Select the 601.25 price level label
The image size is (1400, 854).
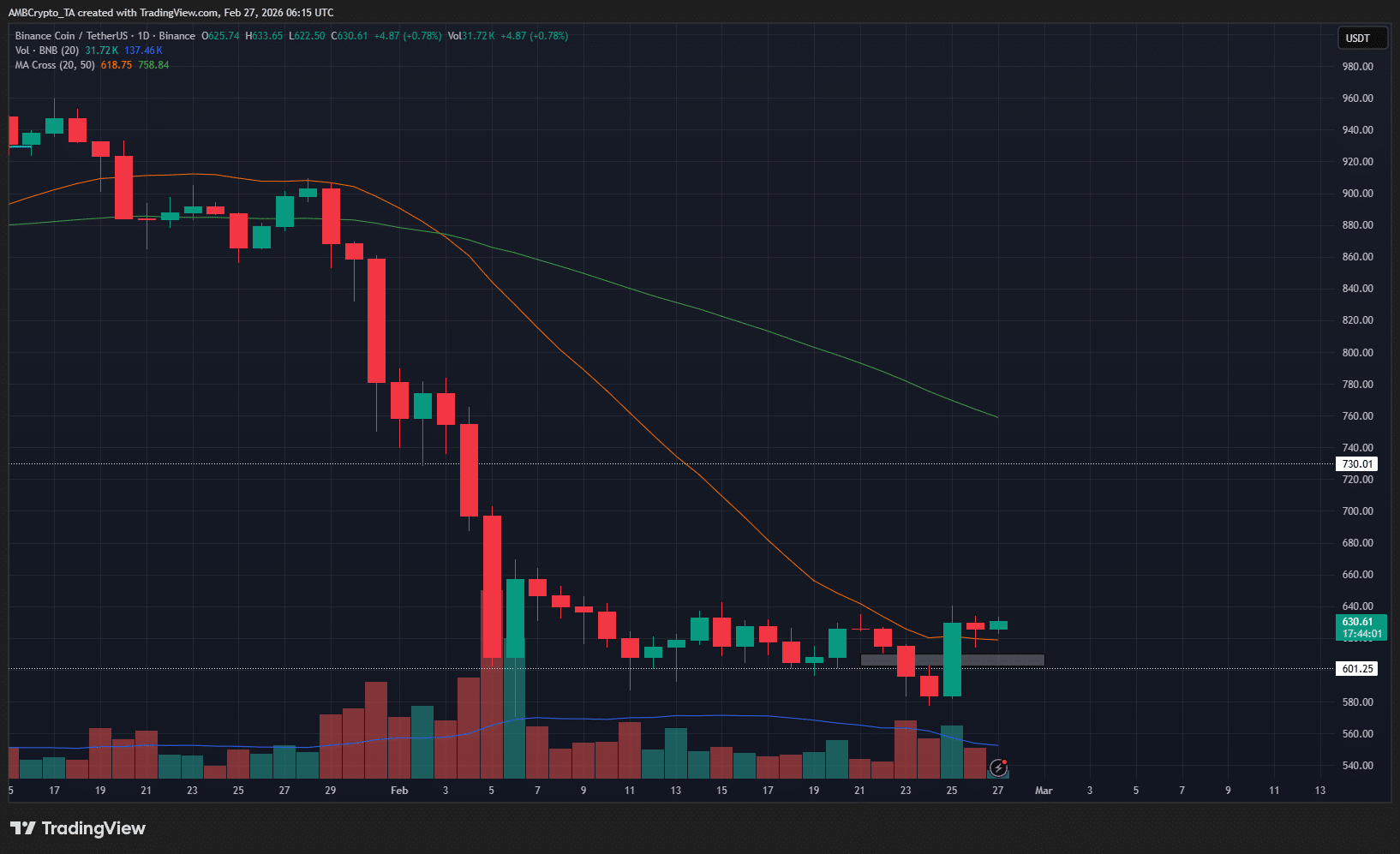tap(1357, 669)
